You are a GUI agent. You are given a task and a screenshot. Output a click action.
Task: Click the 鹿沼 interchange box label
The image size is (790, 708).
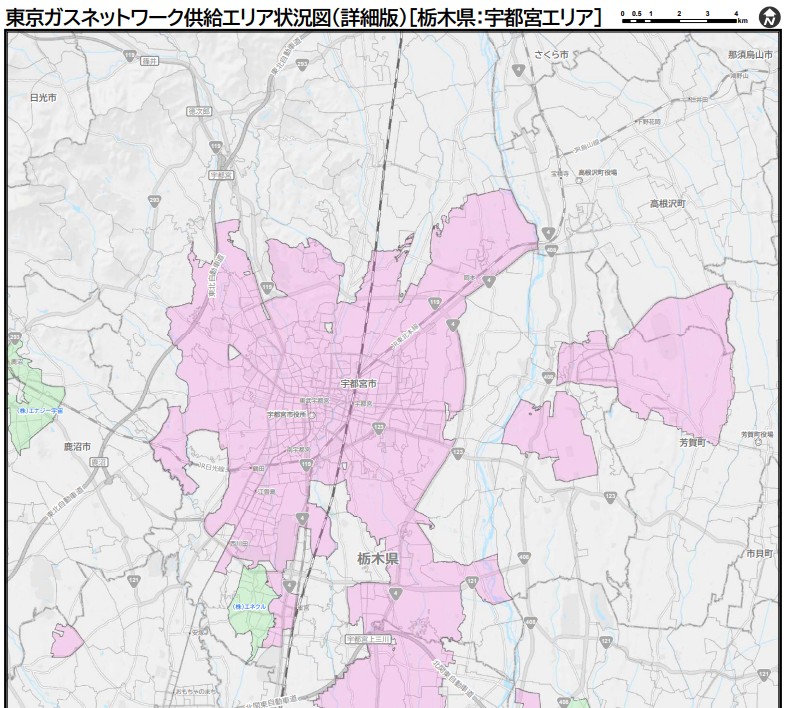(x=99, y=462)
